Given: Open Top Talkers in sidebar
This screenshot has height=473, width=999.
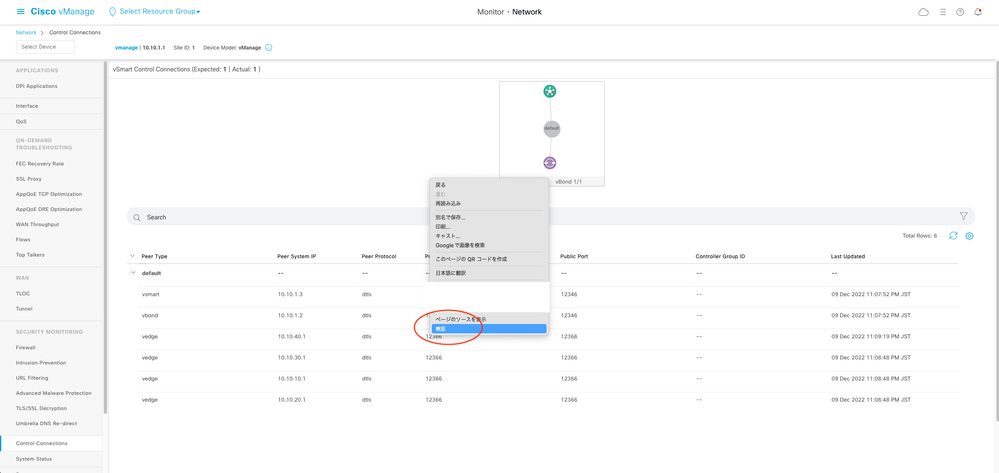Looking at the screenshot, I should click(x=30, y=254).
